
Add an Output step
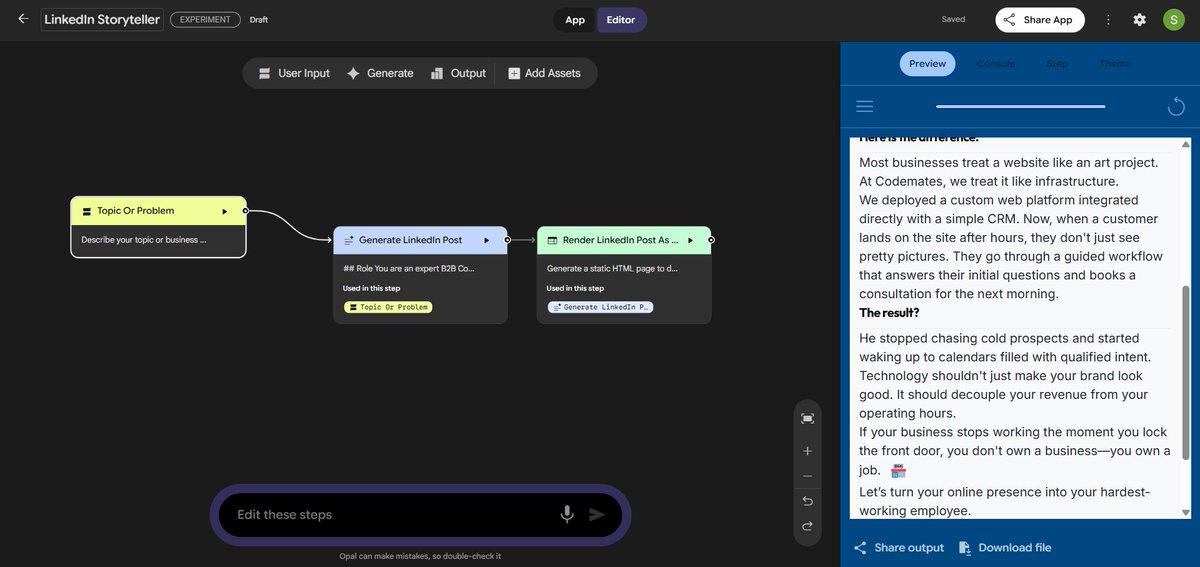point(458,73)
